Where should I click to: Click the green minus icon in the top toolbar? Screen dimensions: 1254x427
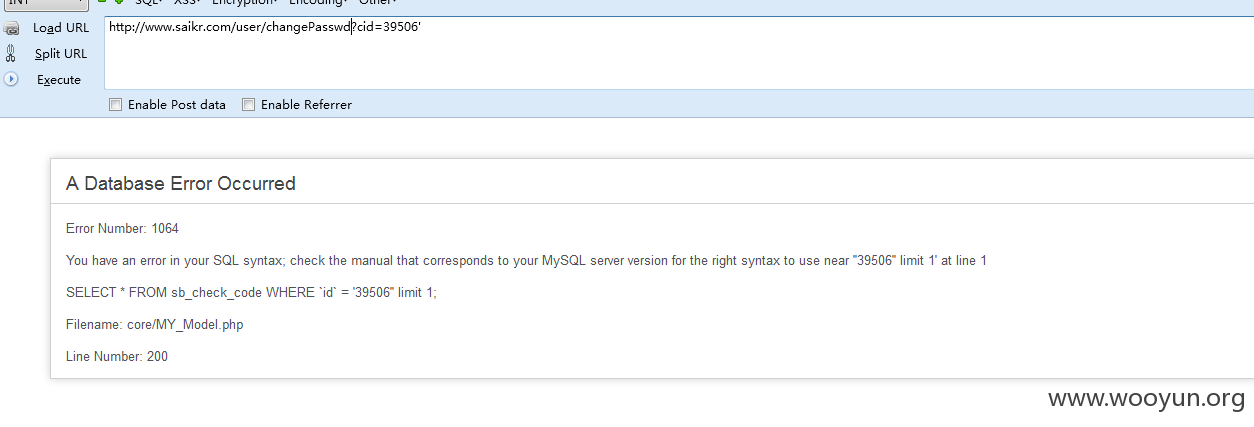tap(102, 2)
